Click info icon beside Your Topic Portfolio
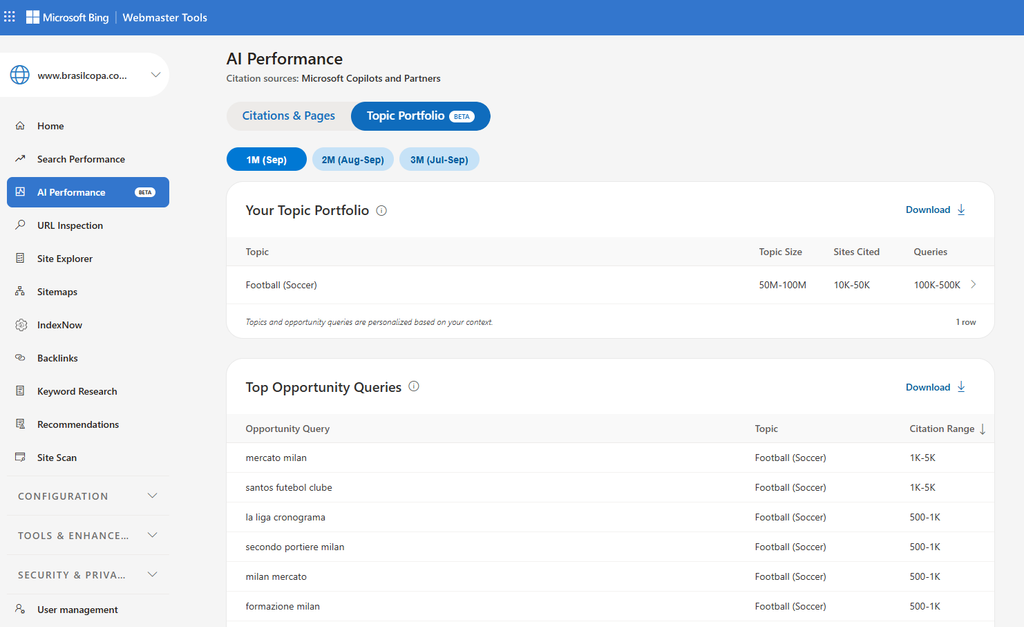1024x627 pixels. [x=381, y=210]
